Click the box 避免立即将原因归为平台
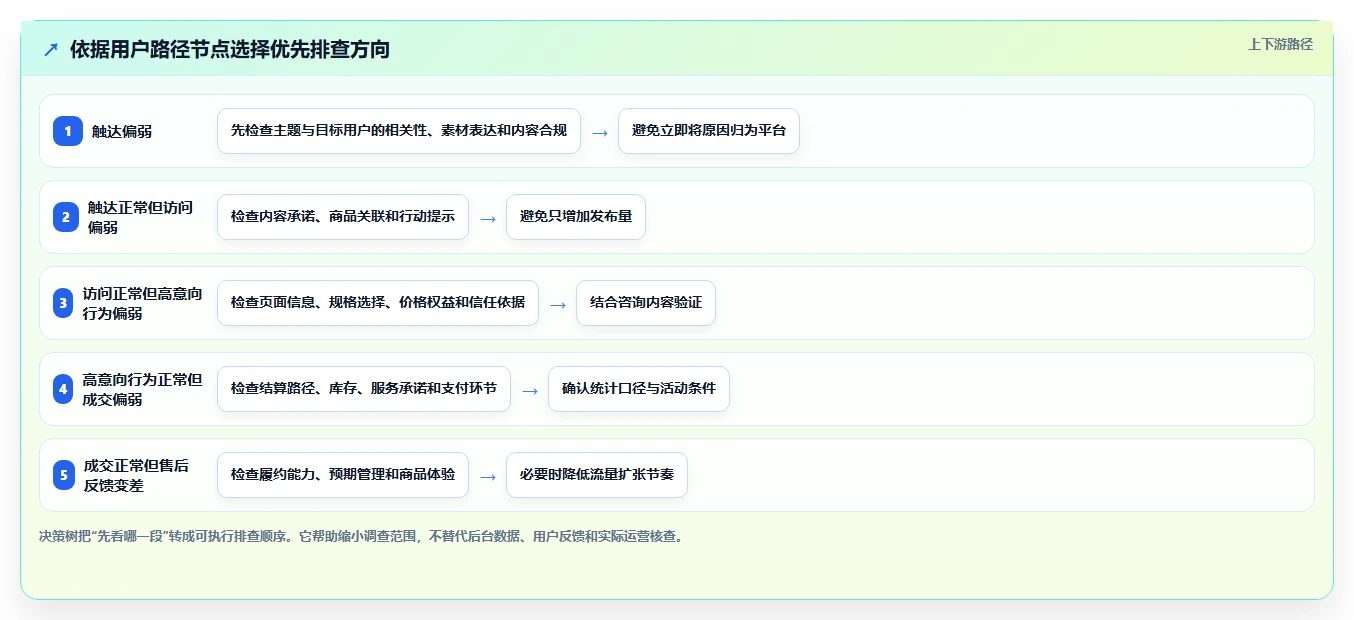 point(709,131)
